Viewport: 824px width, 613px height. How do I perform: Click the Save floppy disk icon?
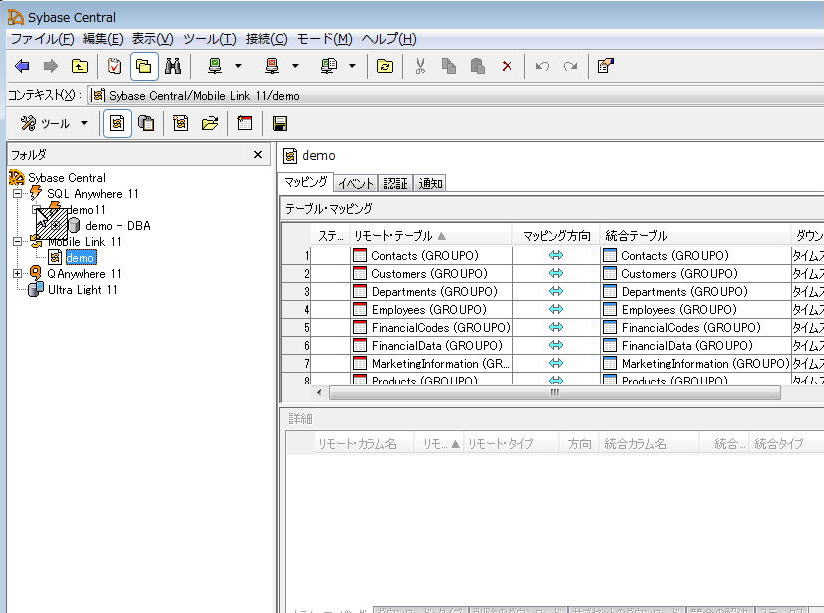coord(280,123)
